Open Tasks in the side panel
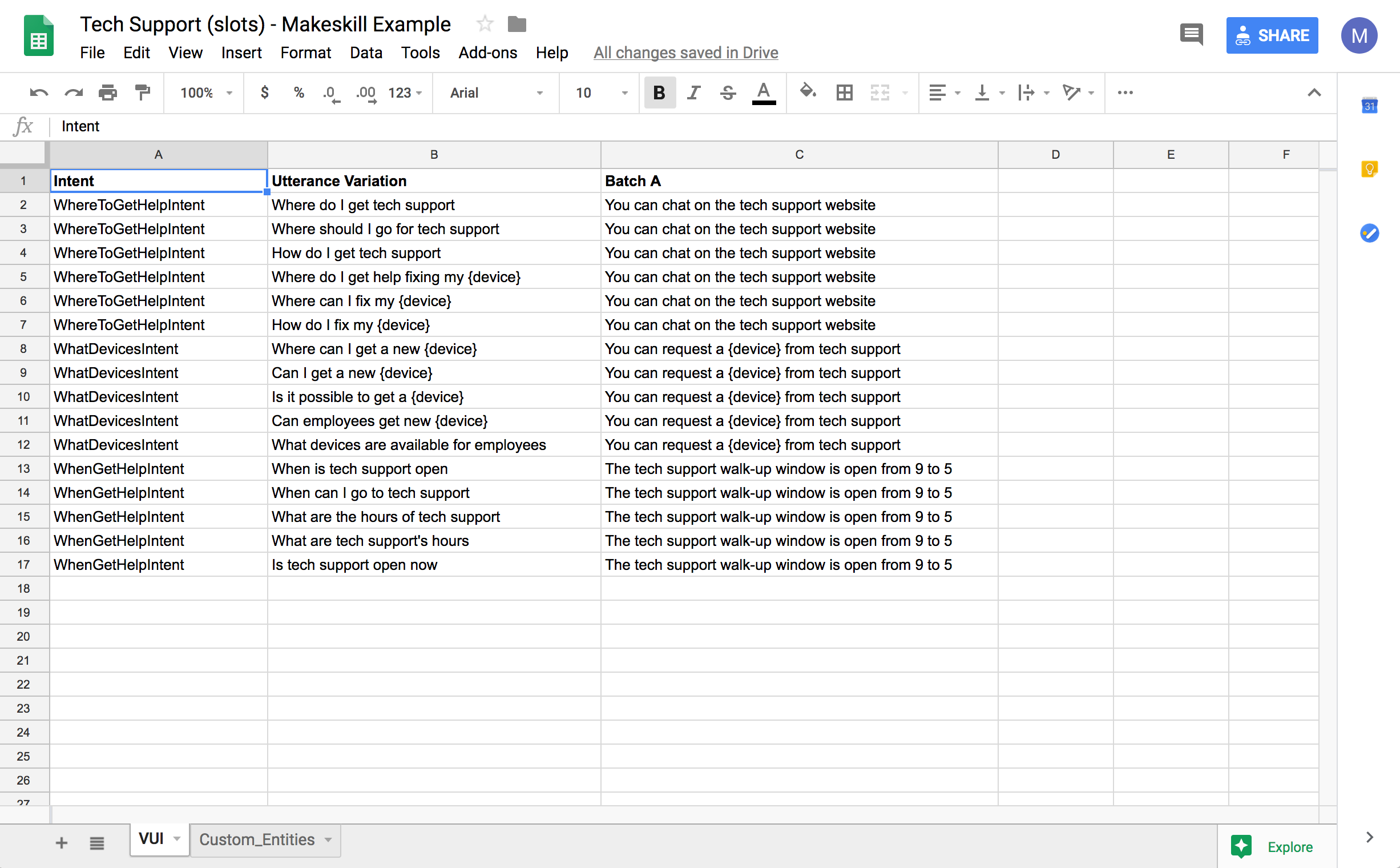Image resolution: width=1400 pixels, height=868 pixels. [1370, 233]
